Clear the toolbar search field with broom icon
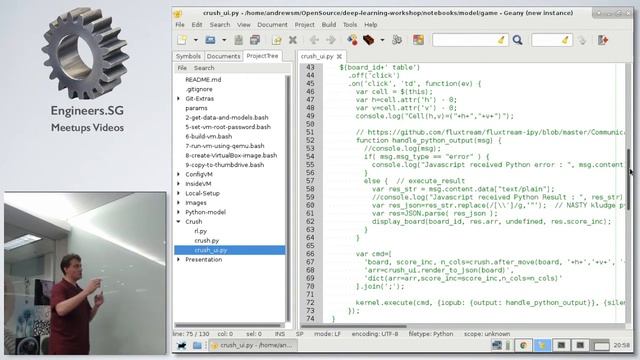The height and width of the screenshot is (360, 640). point(501,40)
